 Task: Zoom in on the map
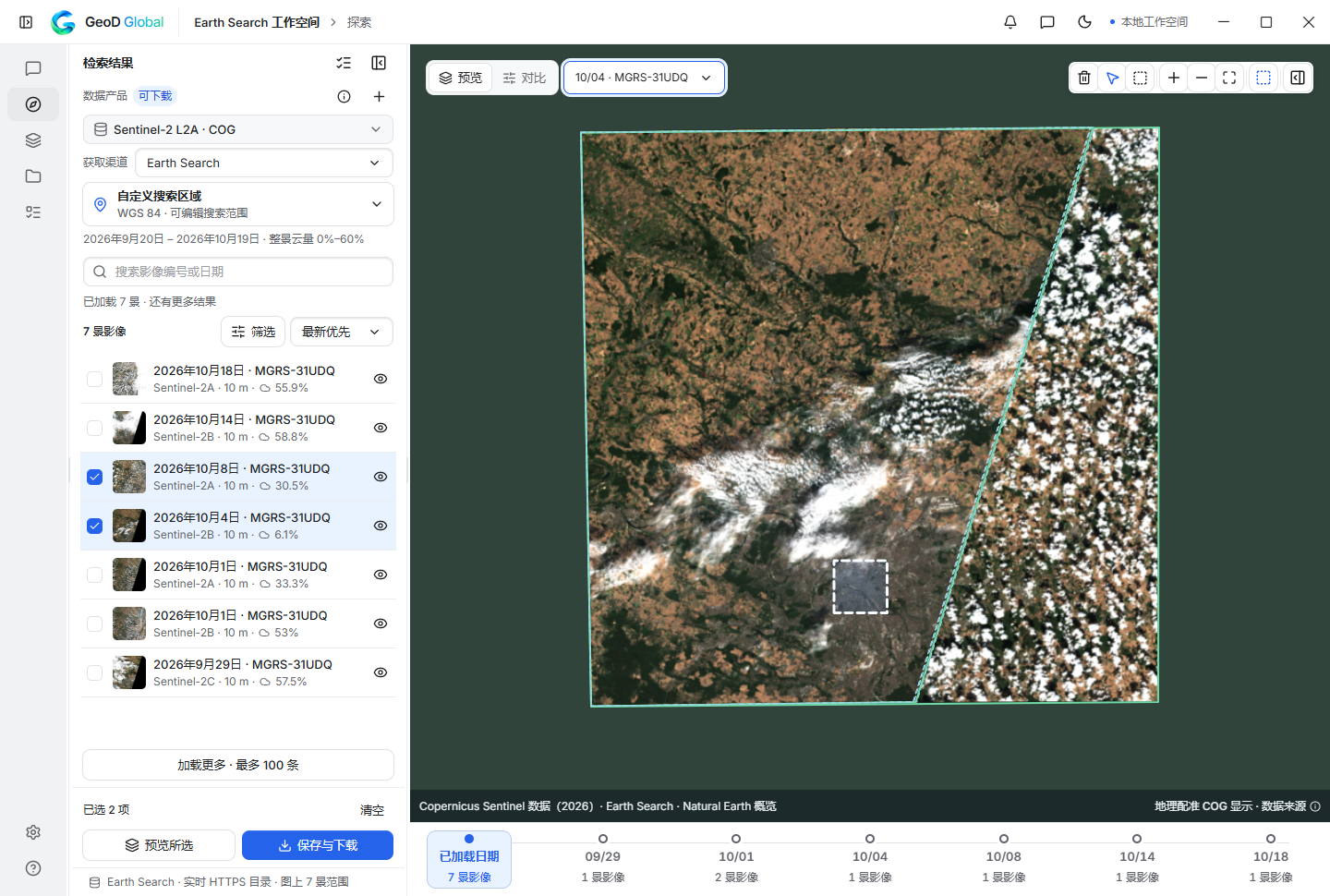[1173, 78]
